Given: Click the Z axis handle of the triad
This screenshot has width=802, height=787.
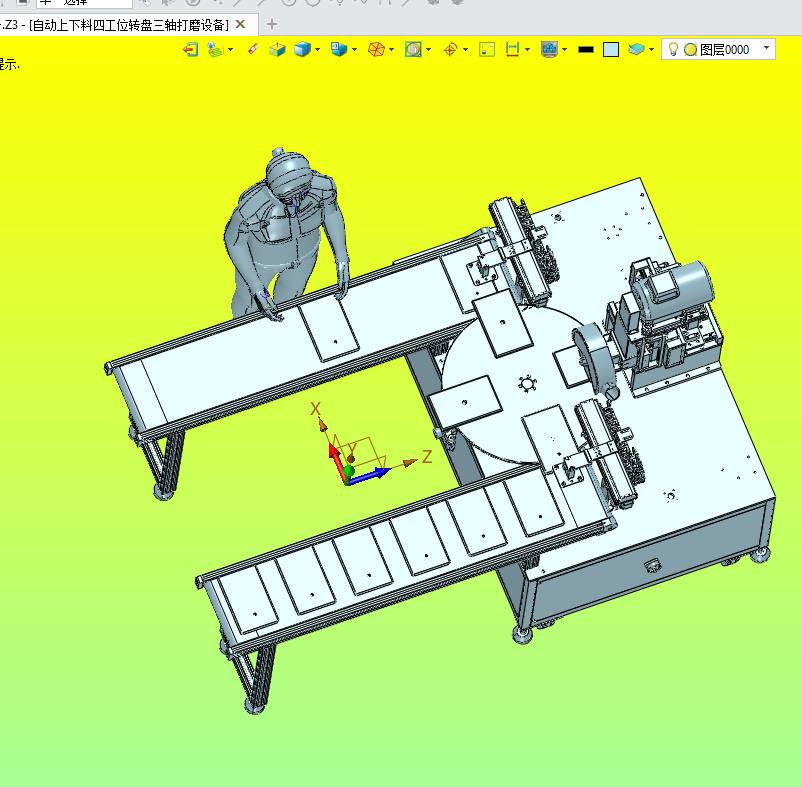Looking at the screenshot, I should (410, 463).
